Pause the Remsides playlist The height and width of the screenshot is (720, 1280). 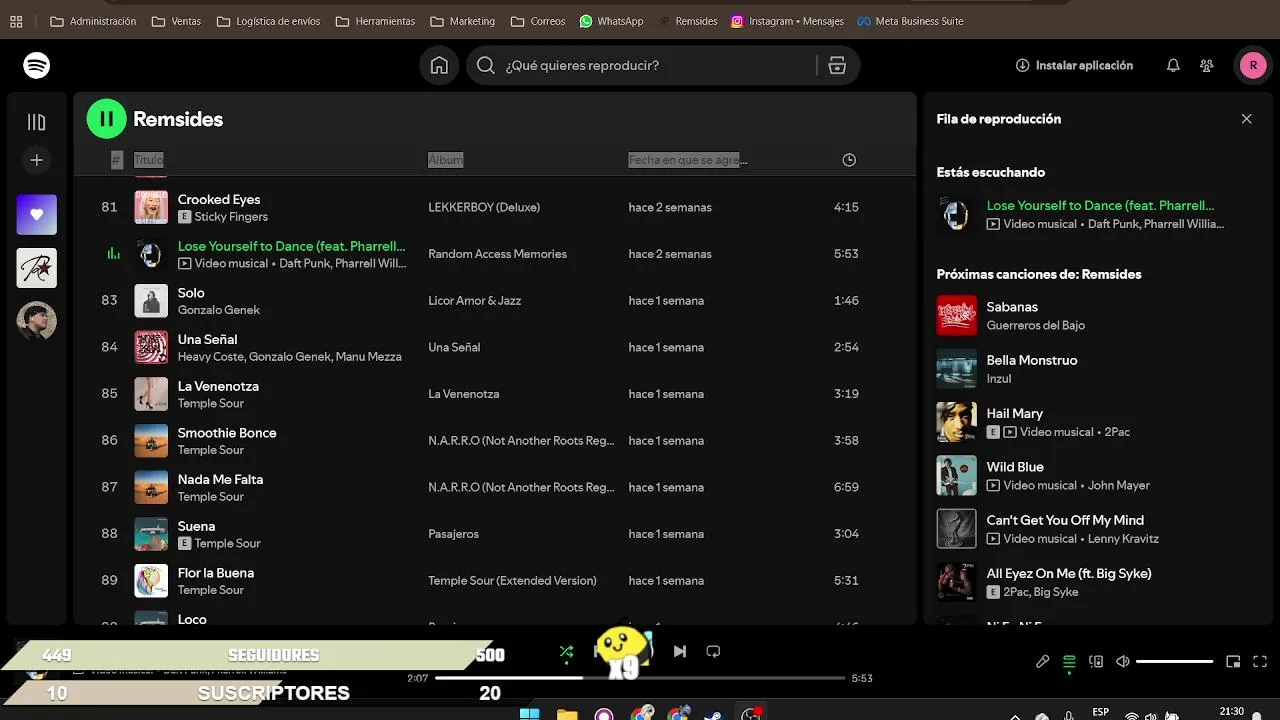tap(107, 119)
